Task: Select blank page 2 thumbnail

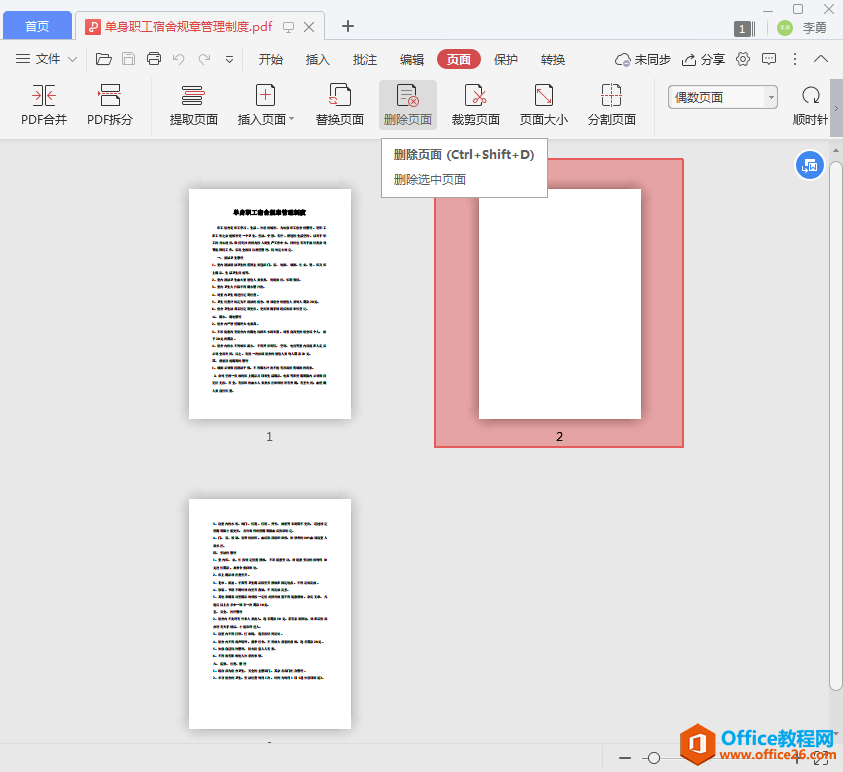Action: [x=560, y=304]
